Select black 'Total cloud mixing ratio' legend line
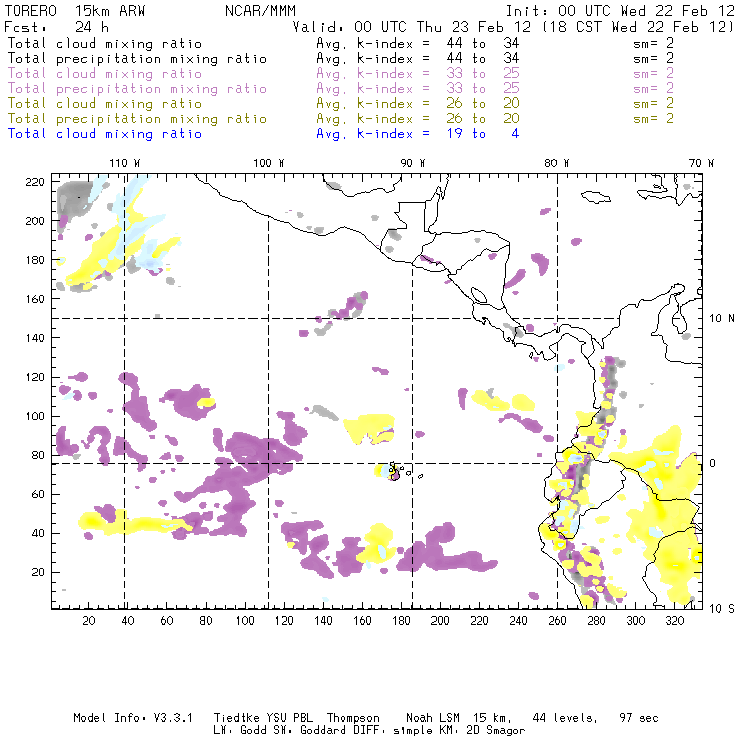This screenshot has height=740, width=740. (x=105, y=43)
